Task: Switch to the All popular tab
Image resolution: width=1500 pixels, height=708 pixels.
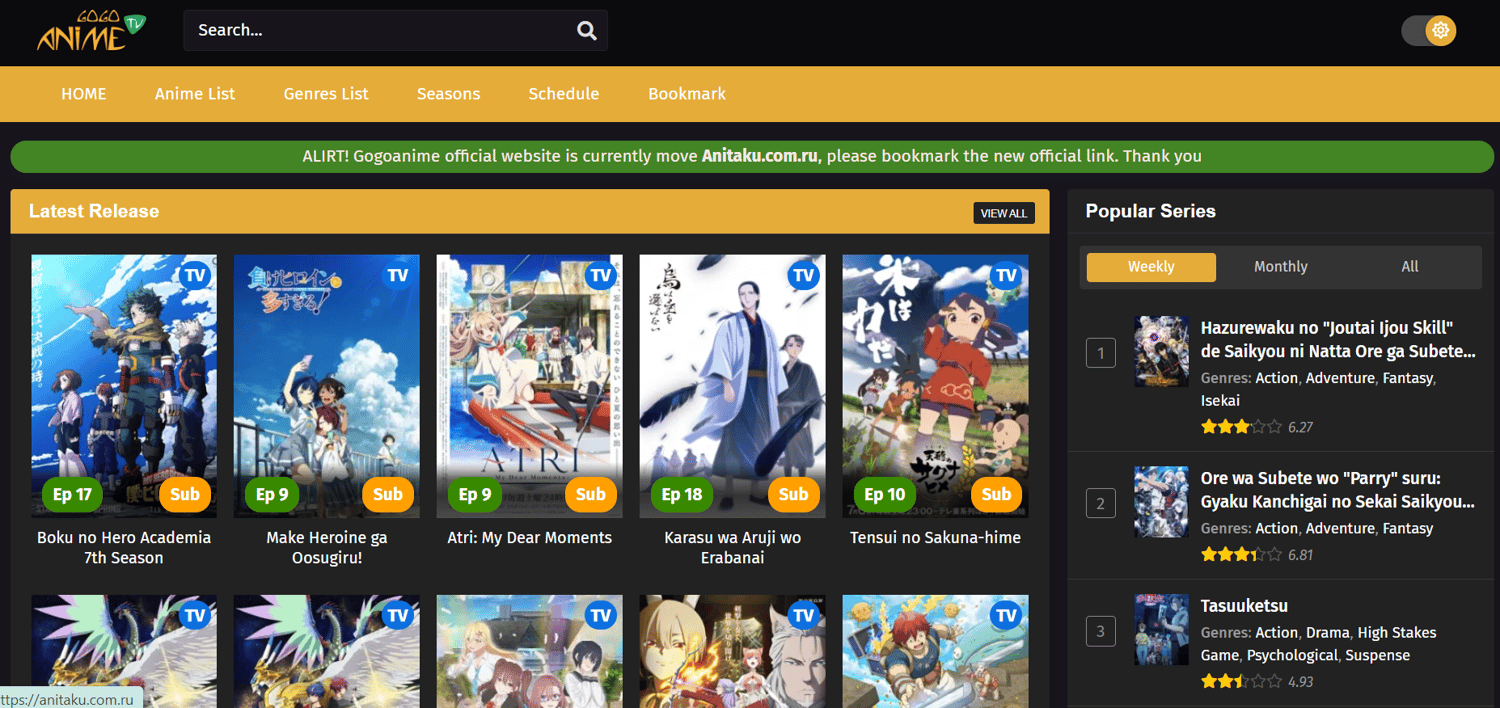Action: point(1410,267)
